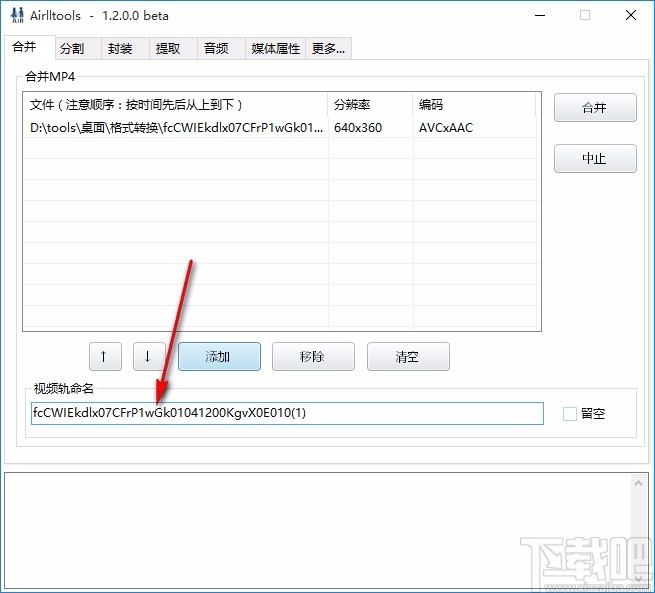
Task: Minimize the Airlltools window
Action: [x=540, y=15]
